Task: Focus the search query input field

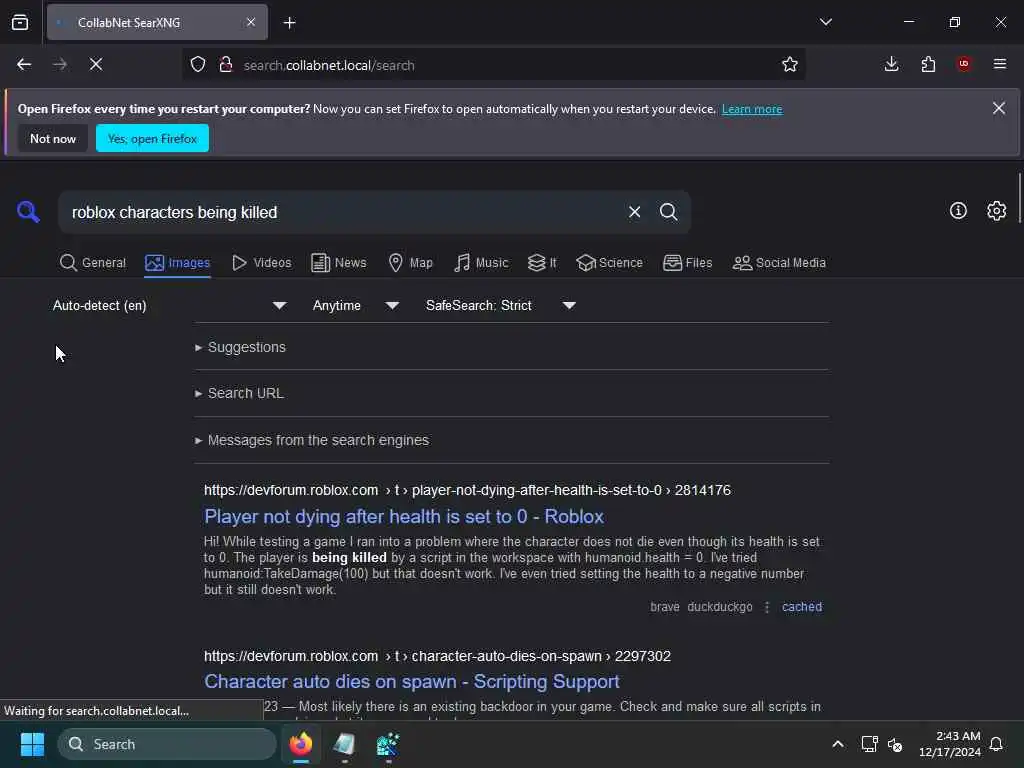Action: coord(343,212)
